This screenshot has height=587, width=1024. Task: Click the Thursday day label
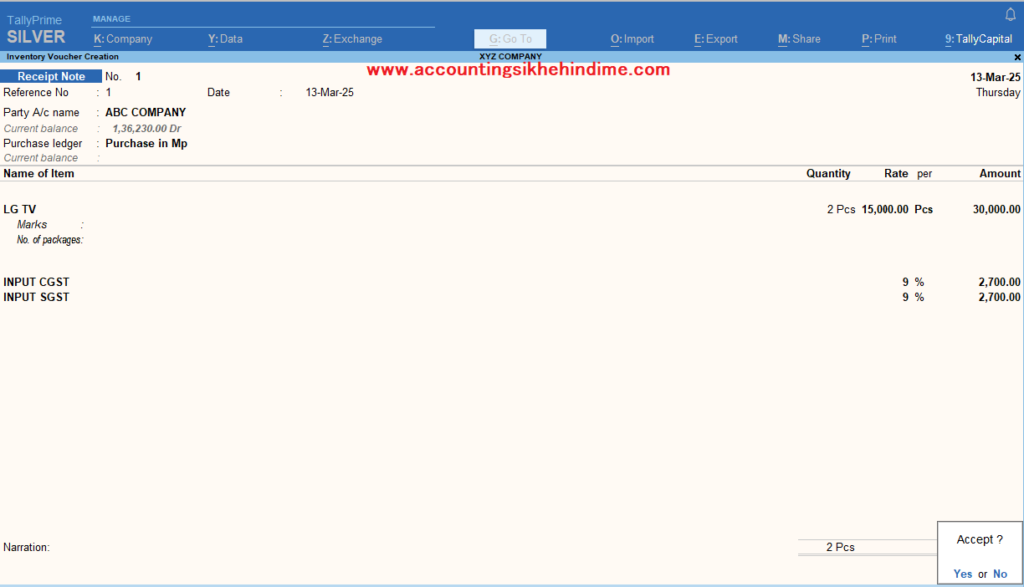click(x=998, y=93)
